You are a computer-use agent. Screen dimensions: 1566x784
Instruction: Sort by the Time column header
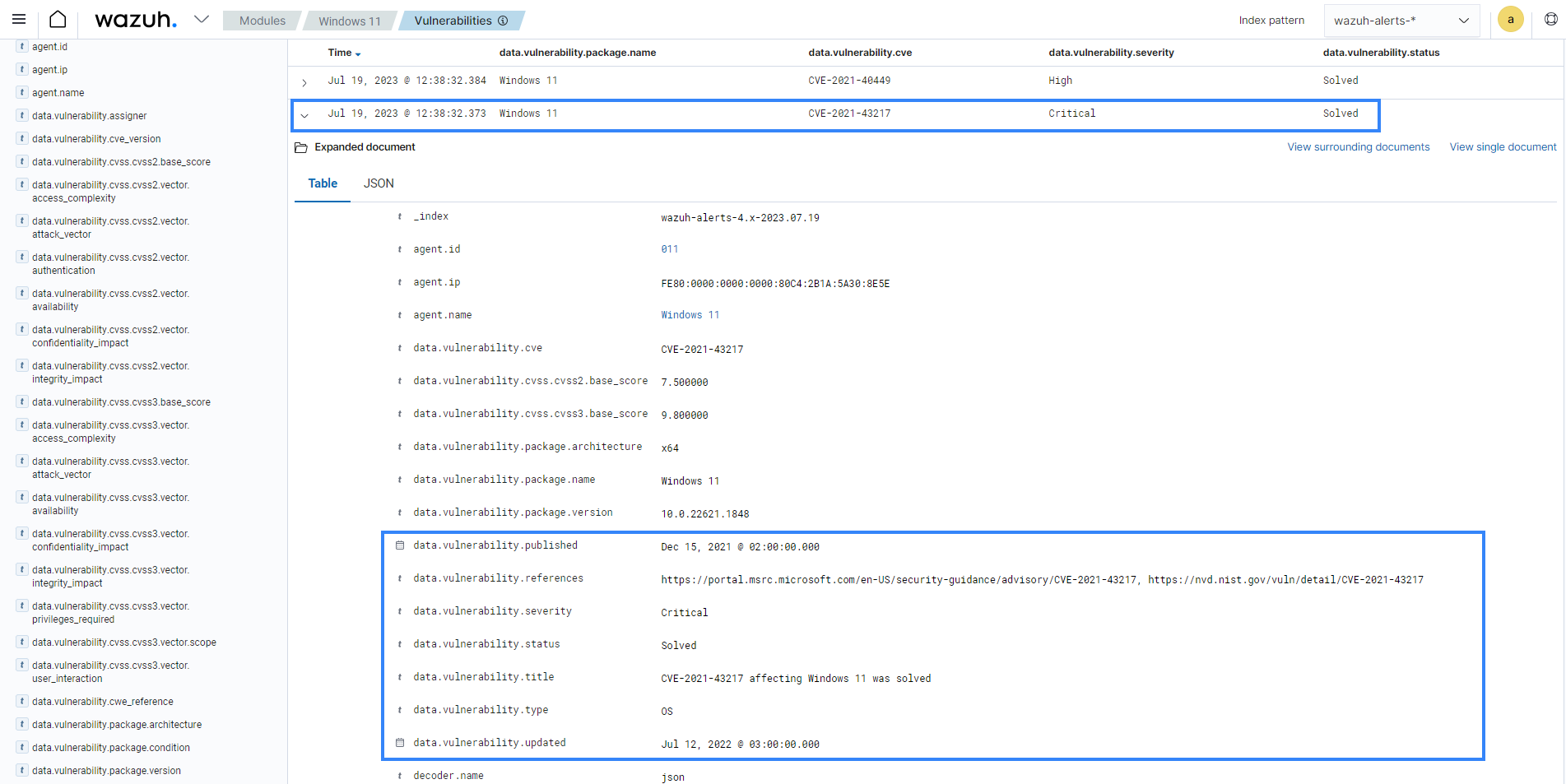[x=344, y=53]
